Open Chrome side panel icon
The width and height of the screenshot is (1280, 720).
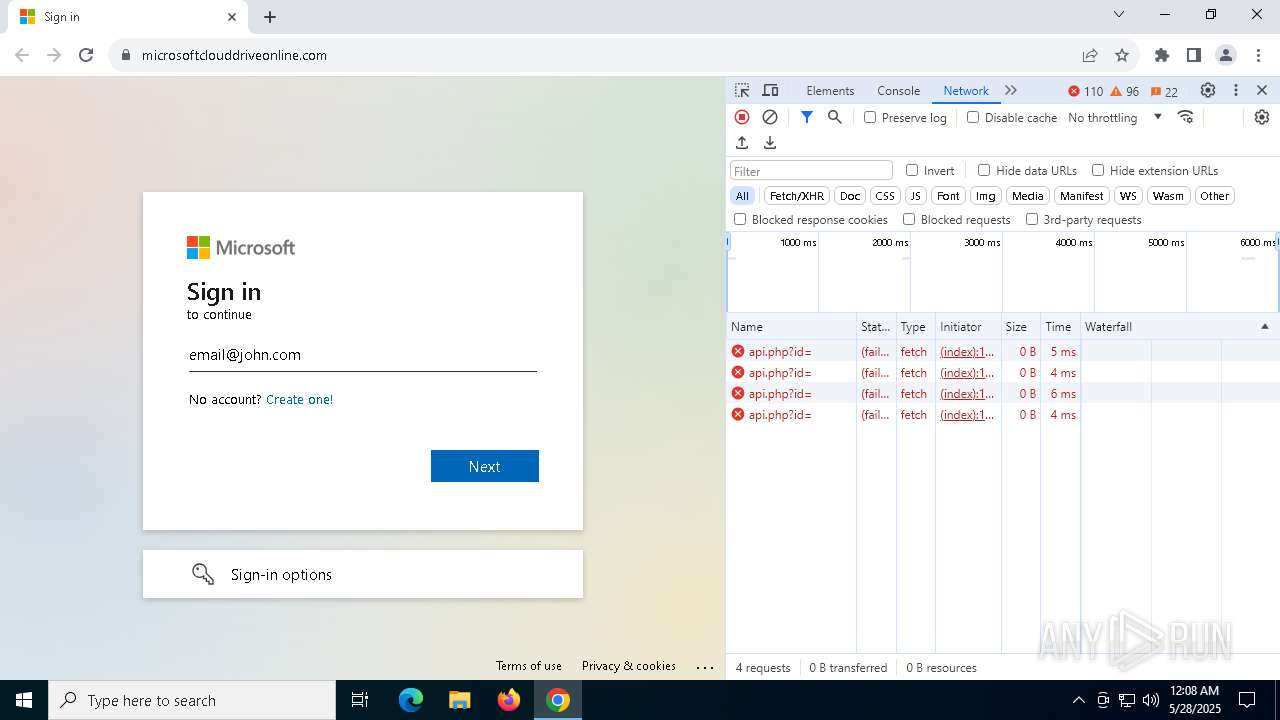1194,55
